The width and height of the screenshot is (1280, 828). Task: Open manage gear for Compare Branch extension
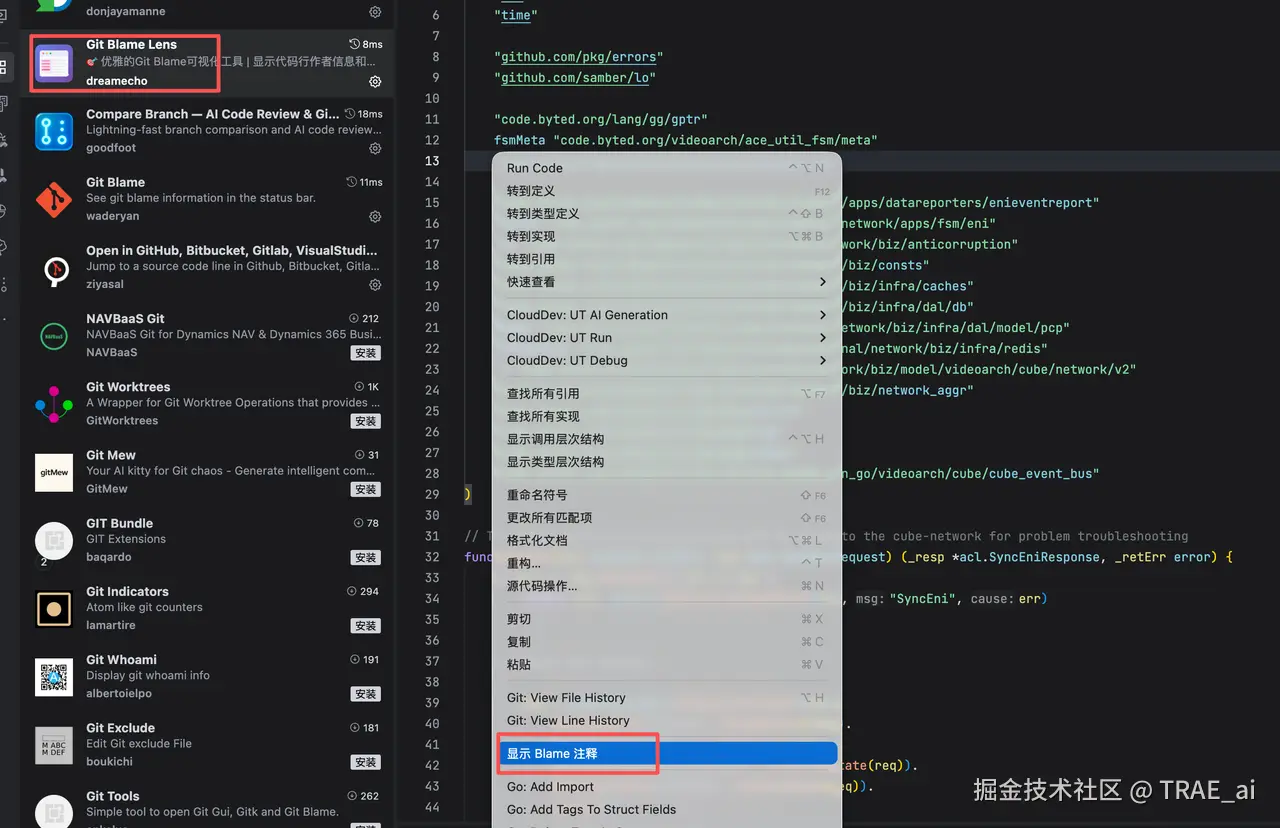click(375, 148)
